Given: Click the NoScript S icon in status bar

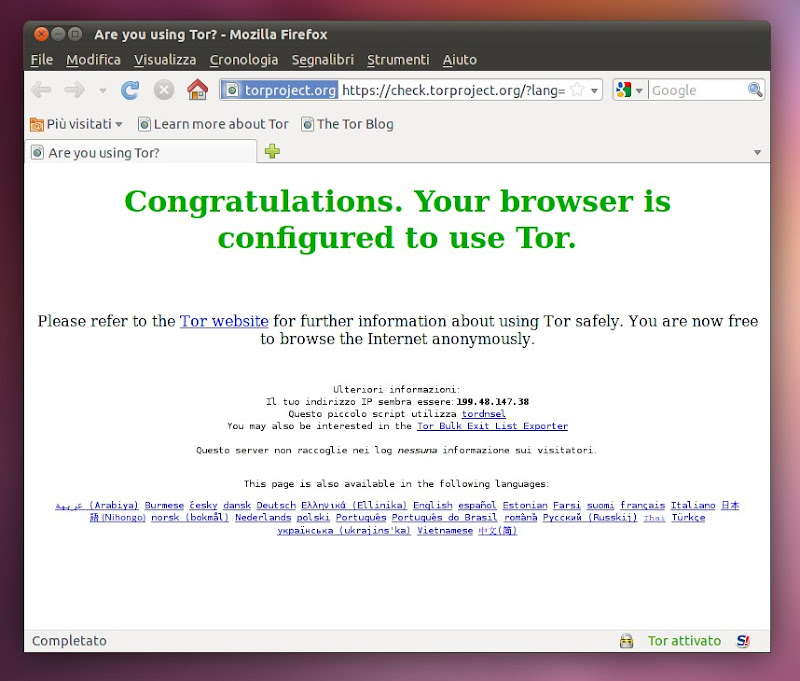Looking at the screenshot, I should click(743, 641).
